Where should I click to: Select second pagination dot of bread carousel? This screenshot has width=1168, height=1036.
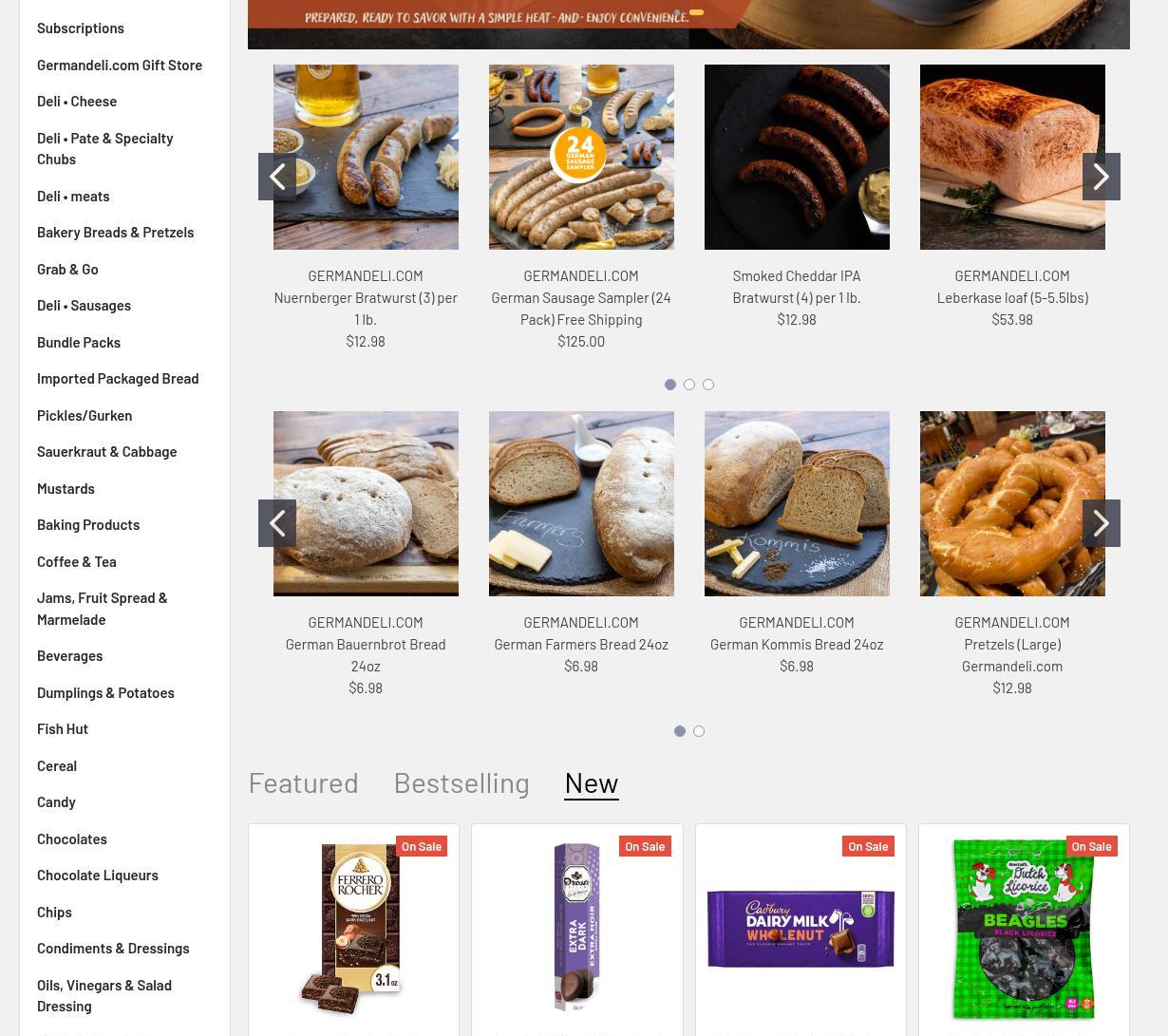699,731
